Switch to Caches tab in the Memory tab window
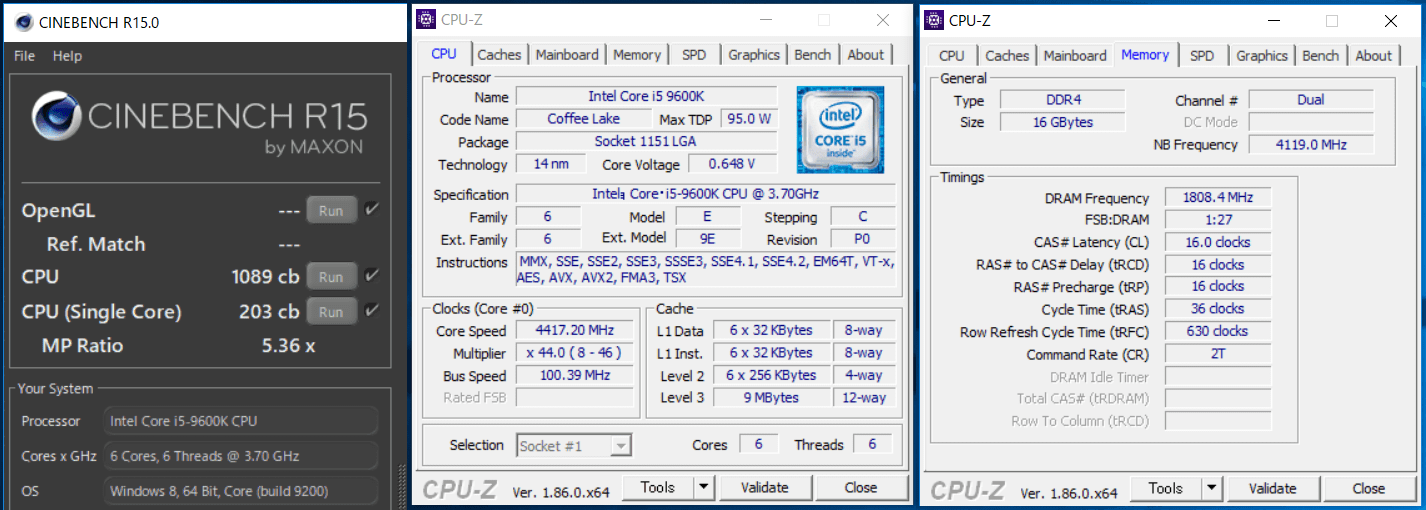1426x510 pixels. pyautogui.click(x=1007, y=56)
